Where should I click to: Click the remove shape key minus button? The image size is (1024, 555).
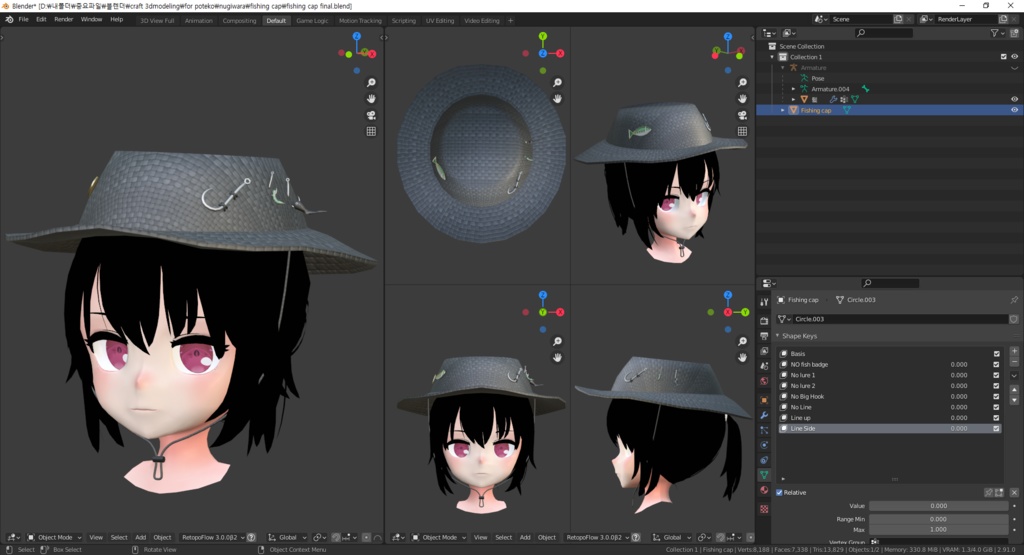1014,362
